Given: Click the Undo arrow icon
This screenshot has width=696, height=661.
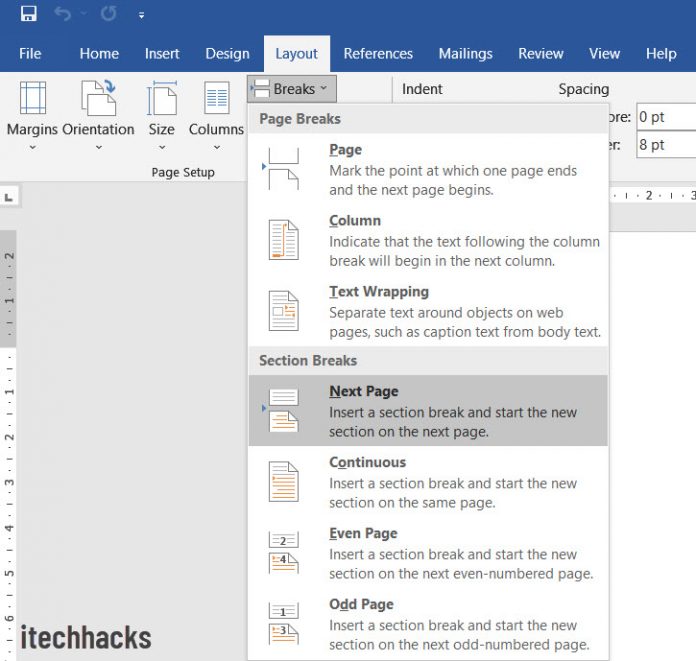Looking at the screenshot, I should coord(64,14).
